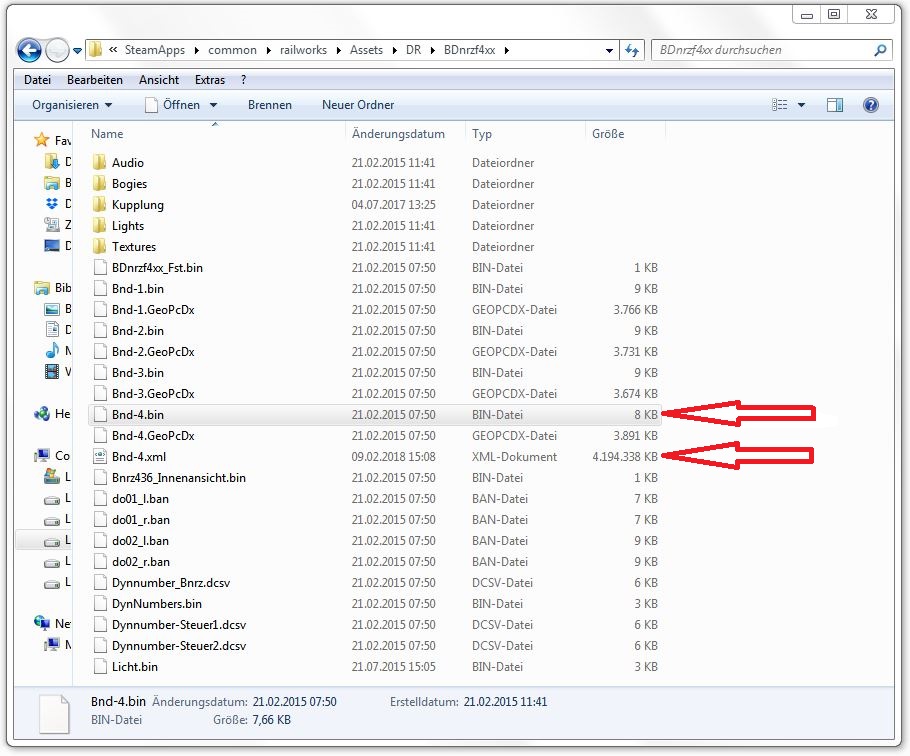Click the Favorites star icon in sidebar

pyautogui.click(x=42, y=140)
